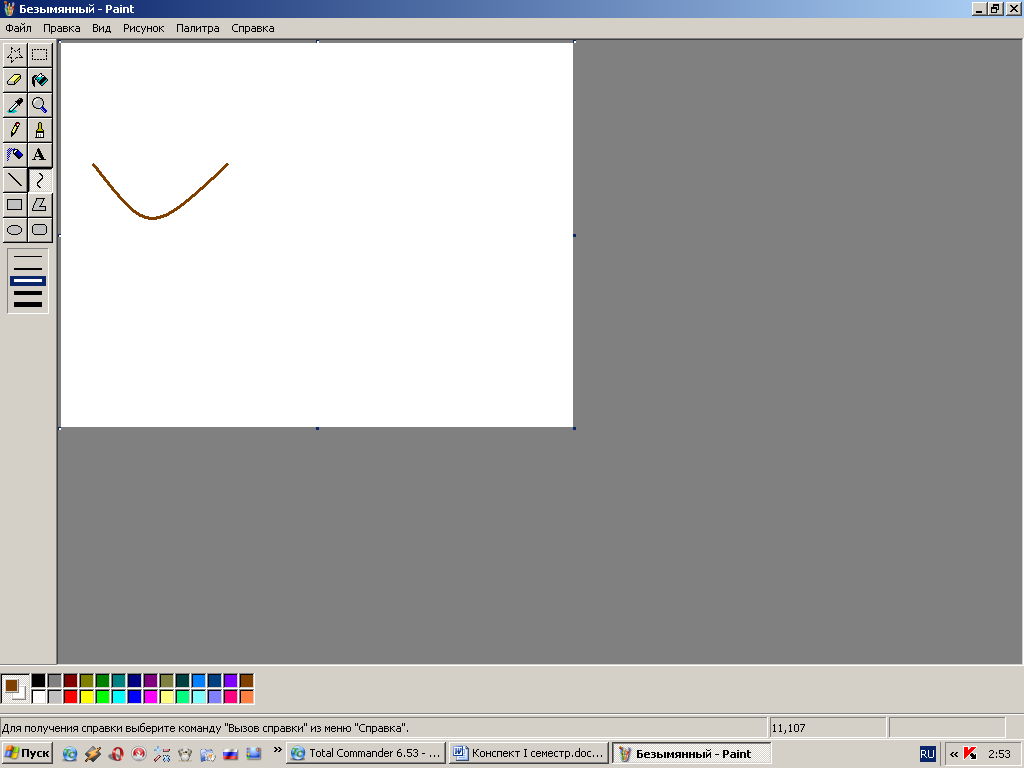Launch Total Commander from quick launch
The width and height of the screenshot is (1024, 768).
coord(70,754)
